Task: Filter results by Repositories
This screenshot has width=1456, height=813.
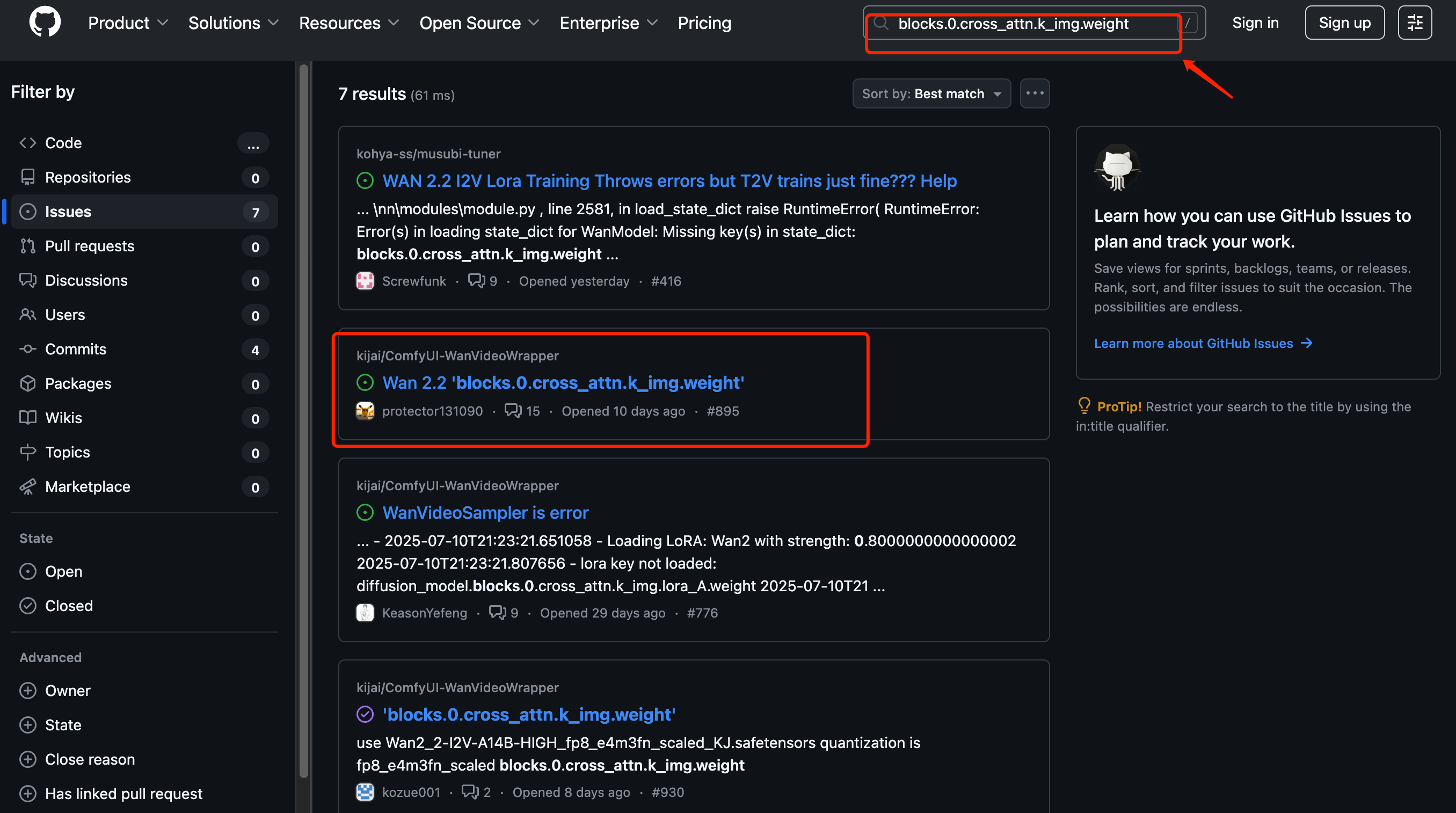Action: pos(144,178)
